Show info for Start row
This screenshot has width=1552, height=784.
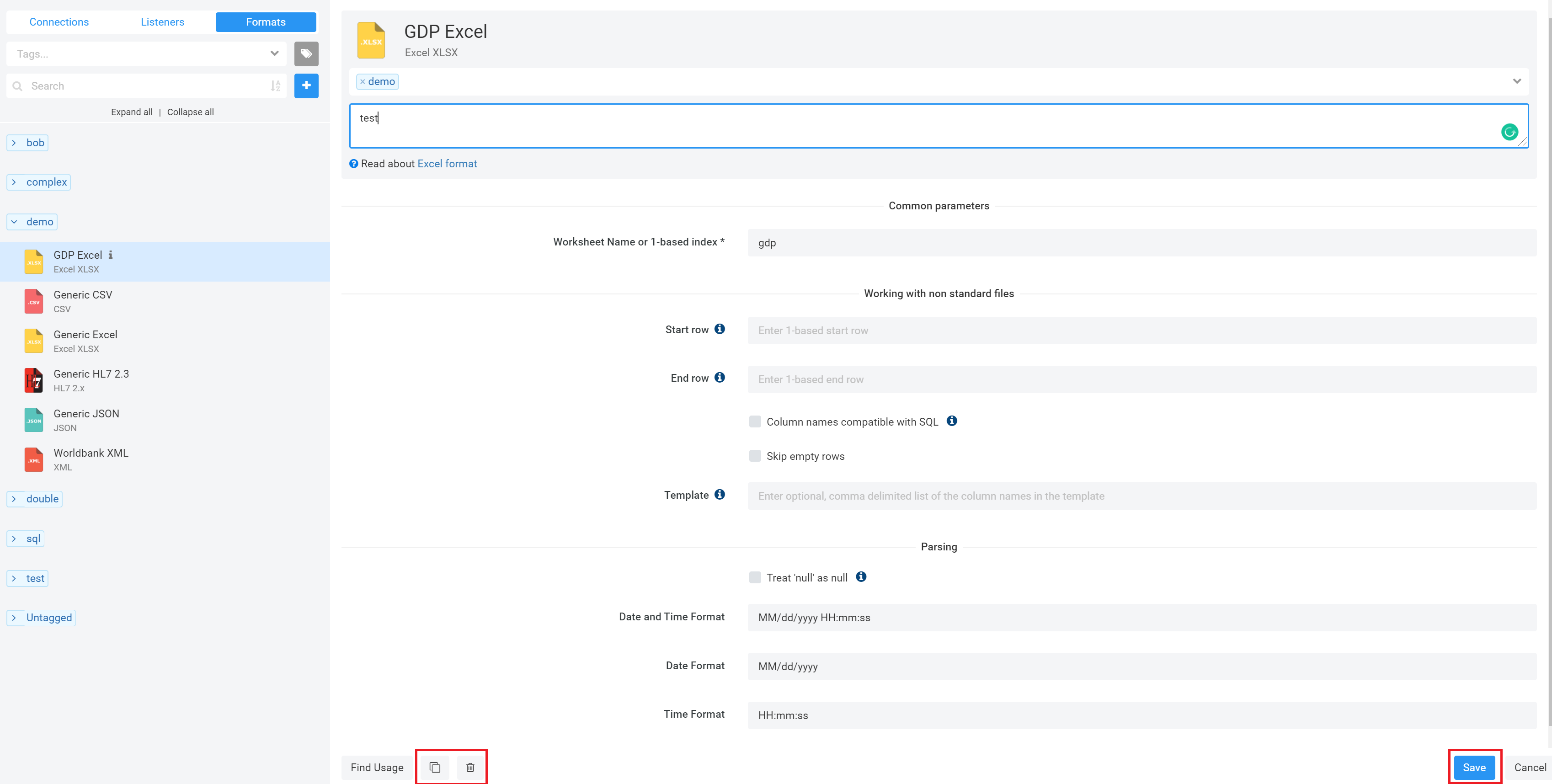(x=720, y=329)
